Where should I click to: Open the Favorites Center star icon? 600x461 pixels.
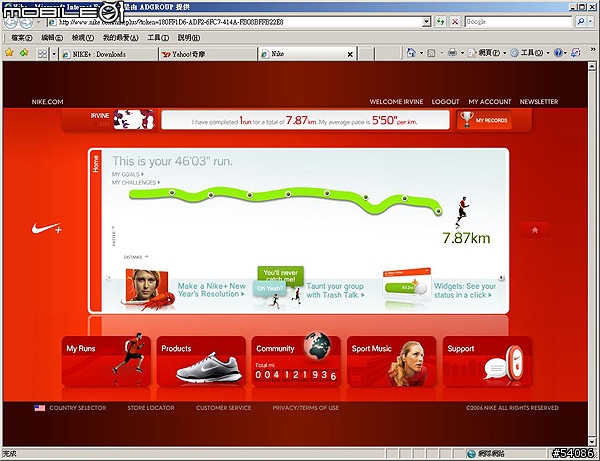[9, 52]
